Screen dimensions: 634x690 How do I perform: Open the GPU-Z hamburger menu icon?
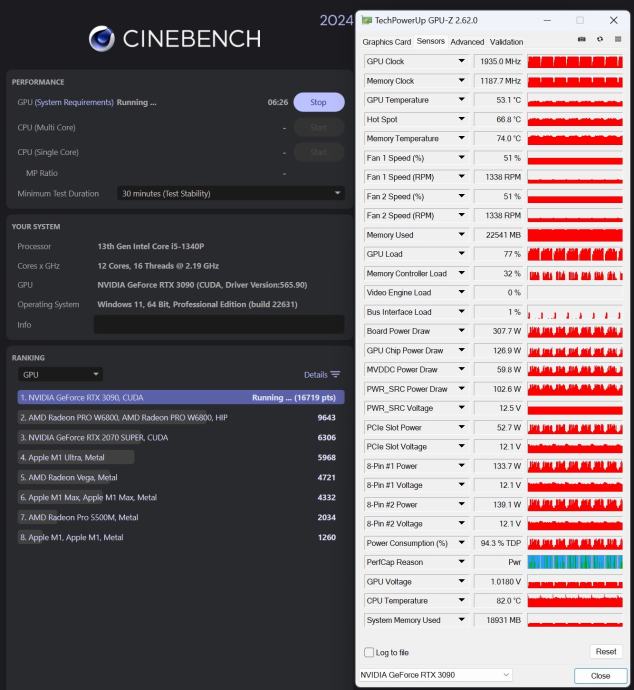pos(618,40)
